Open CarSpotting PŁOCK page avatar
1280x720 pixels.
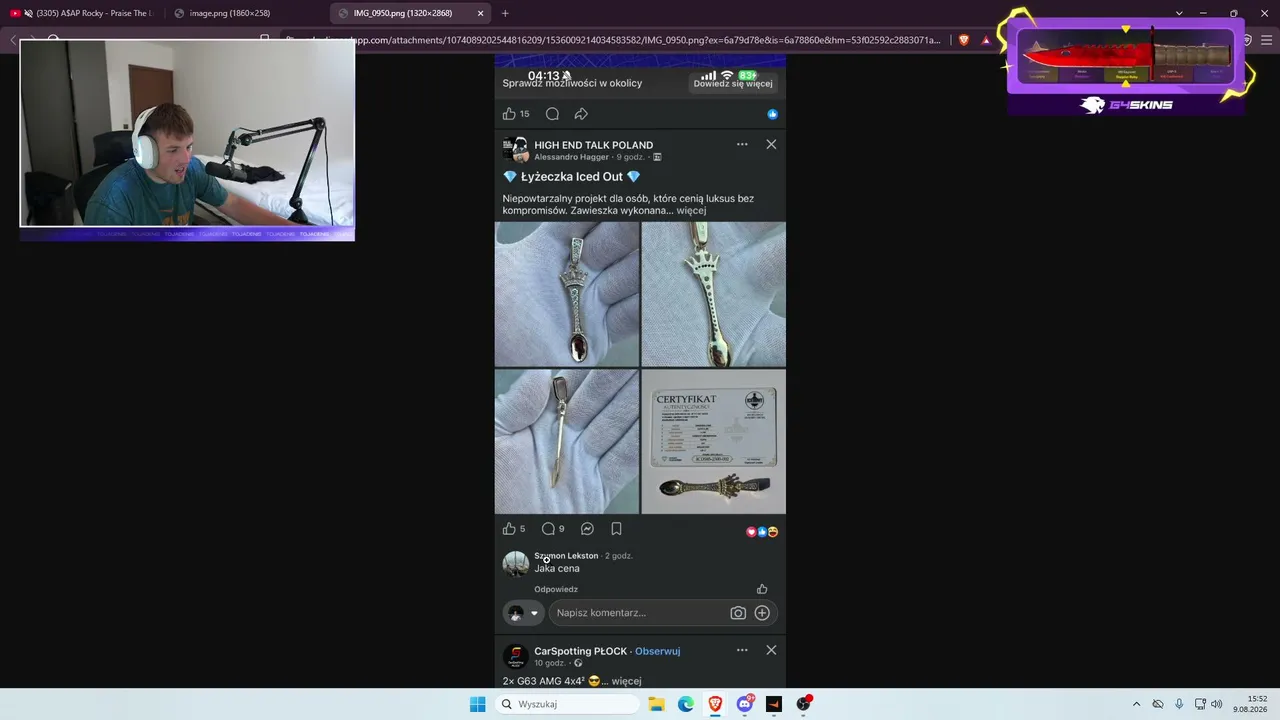tap(515, 657)
